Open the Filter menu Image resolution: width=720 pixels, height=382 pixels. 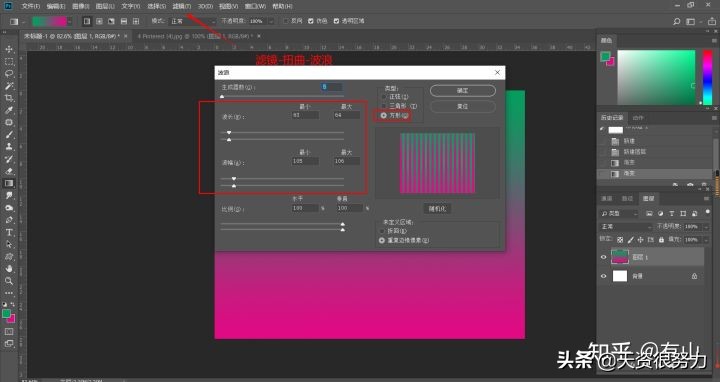coord(181,6)
